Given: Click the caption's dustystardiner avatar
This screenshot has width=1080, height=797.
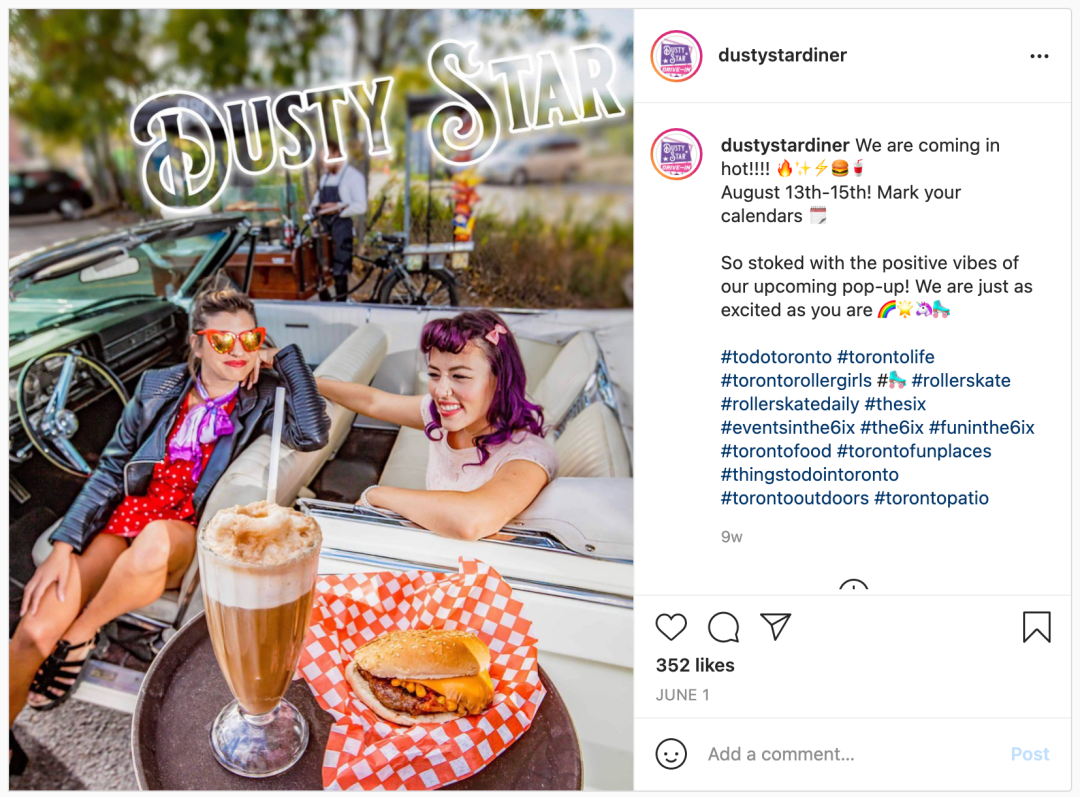Looking at the screenshot, I should [x=676, y=154].
